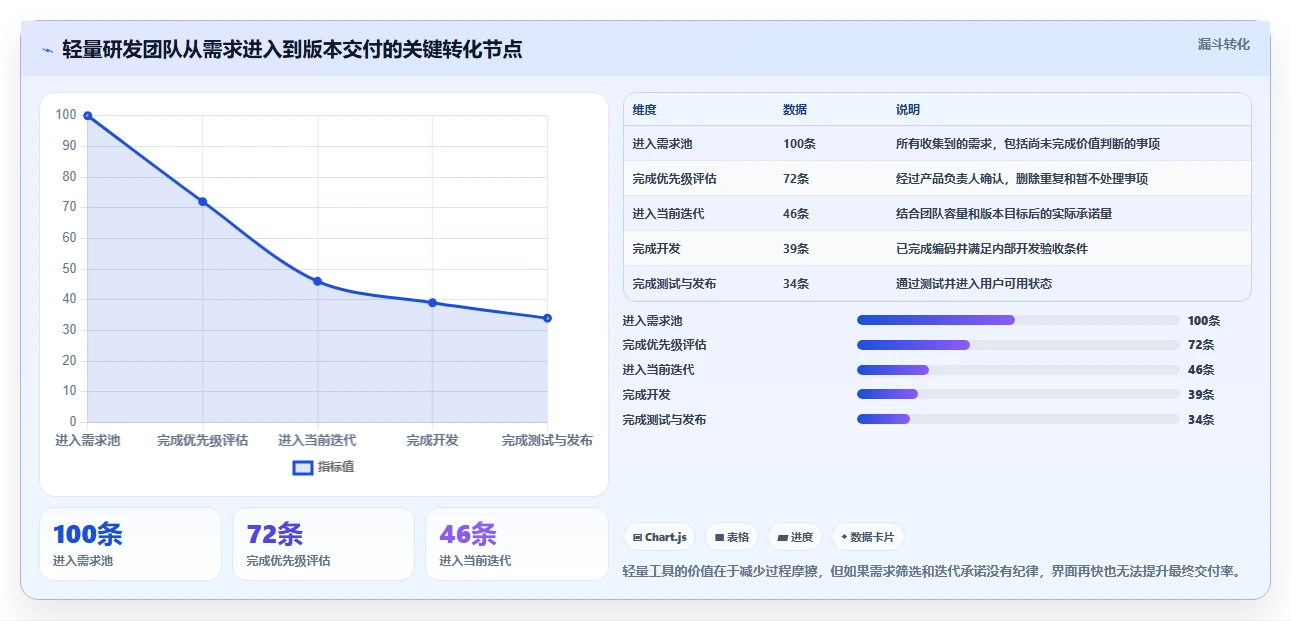The image size is (1291, 621).
Task: Click the 指标值 legend color box
Action: click(302, 467)
